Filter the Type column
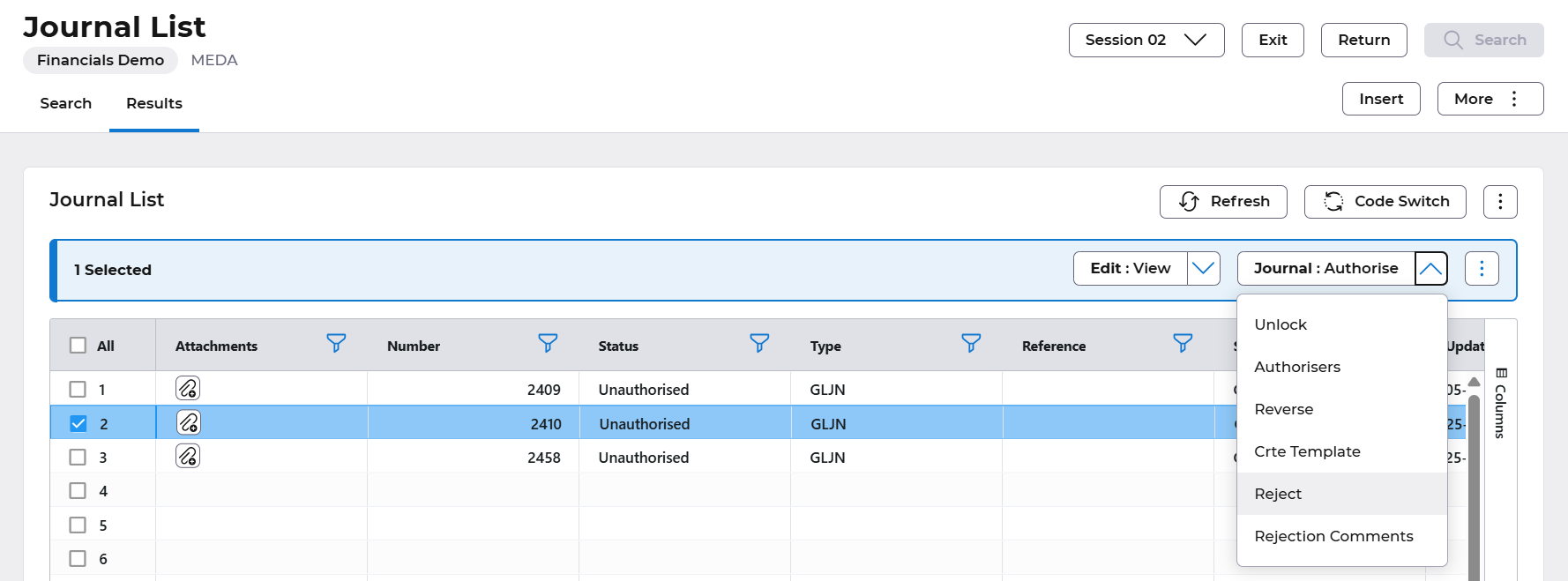 [971, 343]
